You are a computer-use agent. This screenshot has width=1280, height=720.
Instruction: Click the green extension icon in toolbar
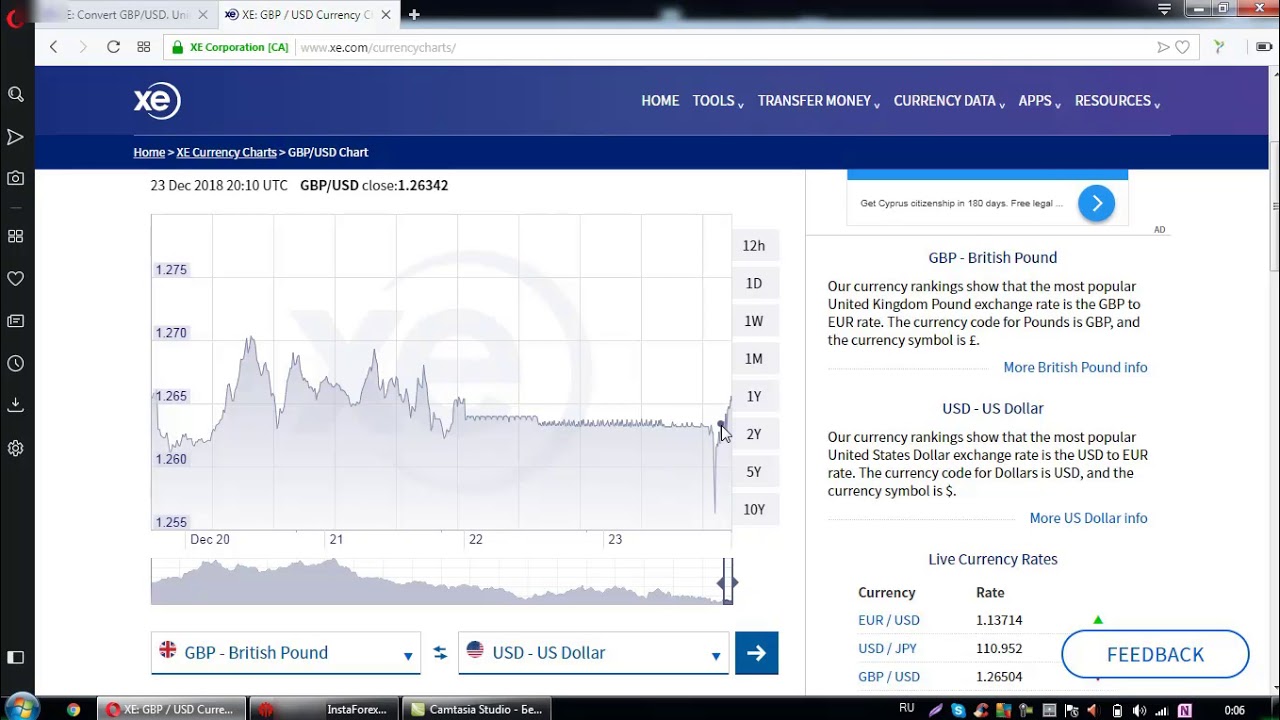(x=1219, y=47)
